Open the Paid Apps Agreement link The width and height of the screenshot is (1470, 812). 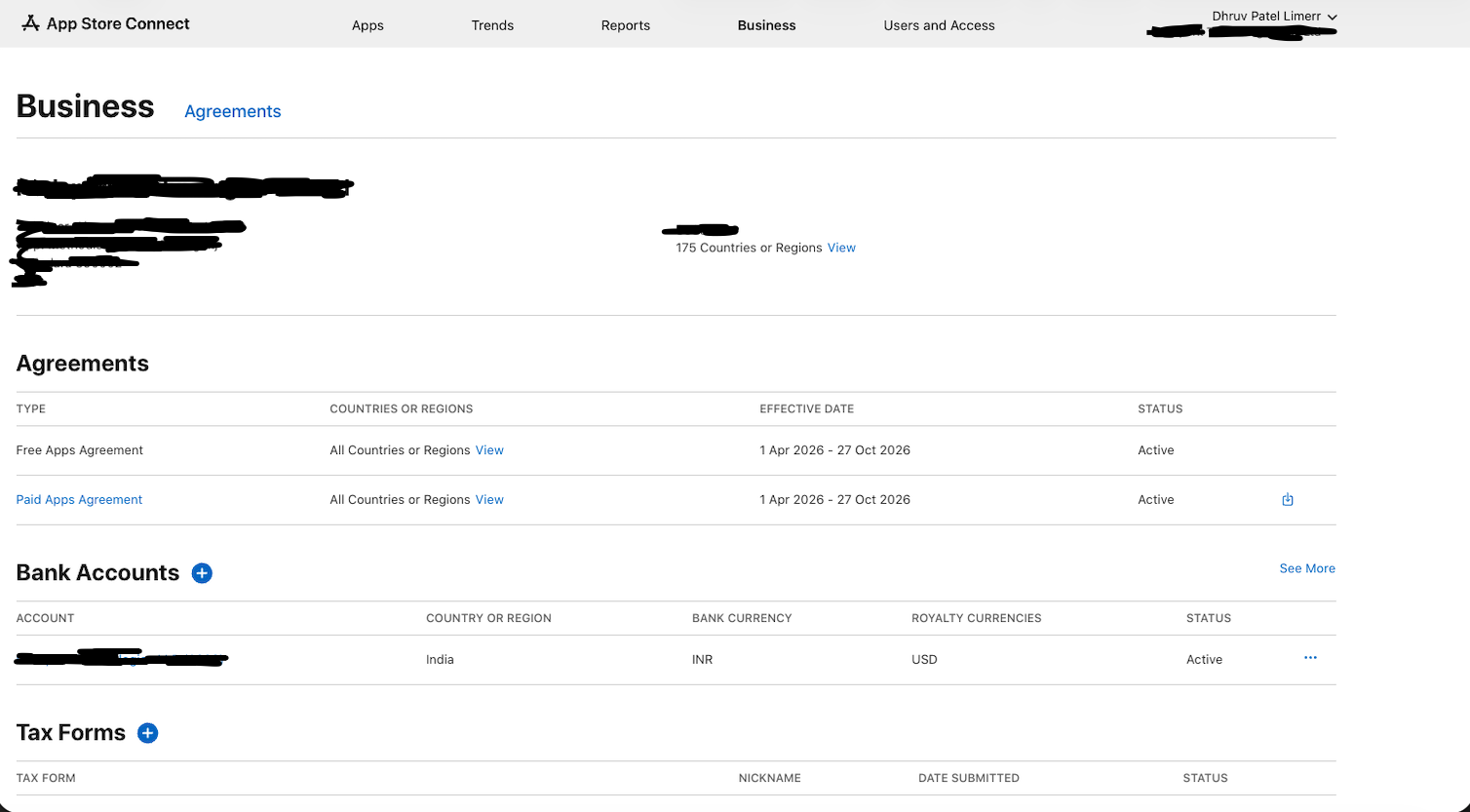79,500
